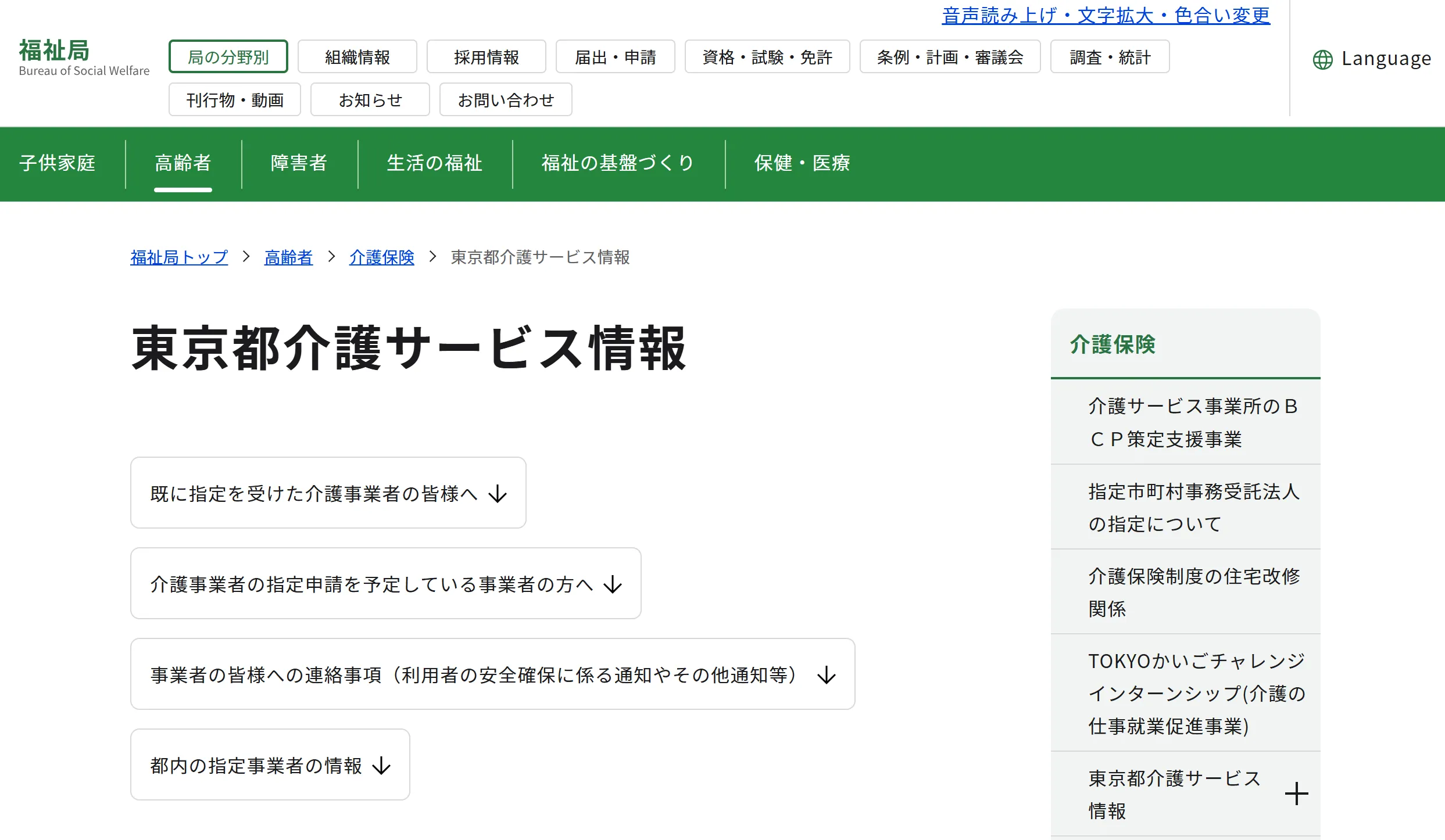Click the お問い合わせ header button
Viewport: 1445px width, 840px height.
[505, 100]
